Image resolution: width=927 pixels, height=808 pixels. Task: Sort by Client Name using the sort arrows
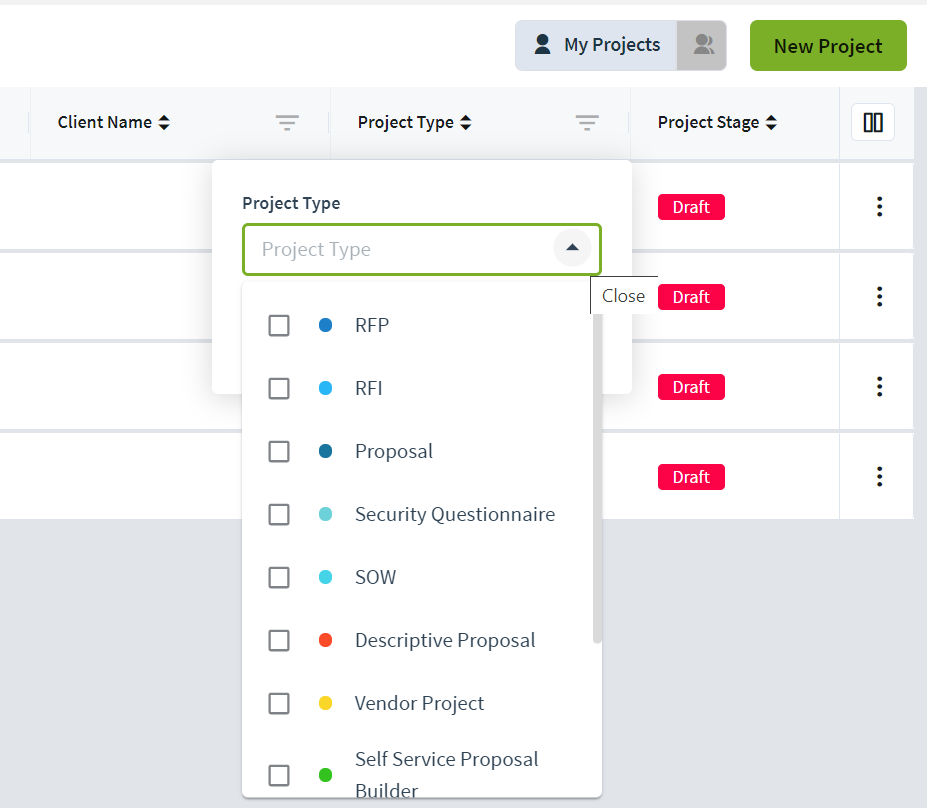(x=164, y=122)
